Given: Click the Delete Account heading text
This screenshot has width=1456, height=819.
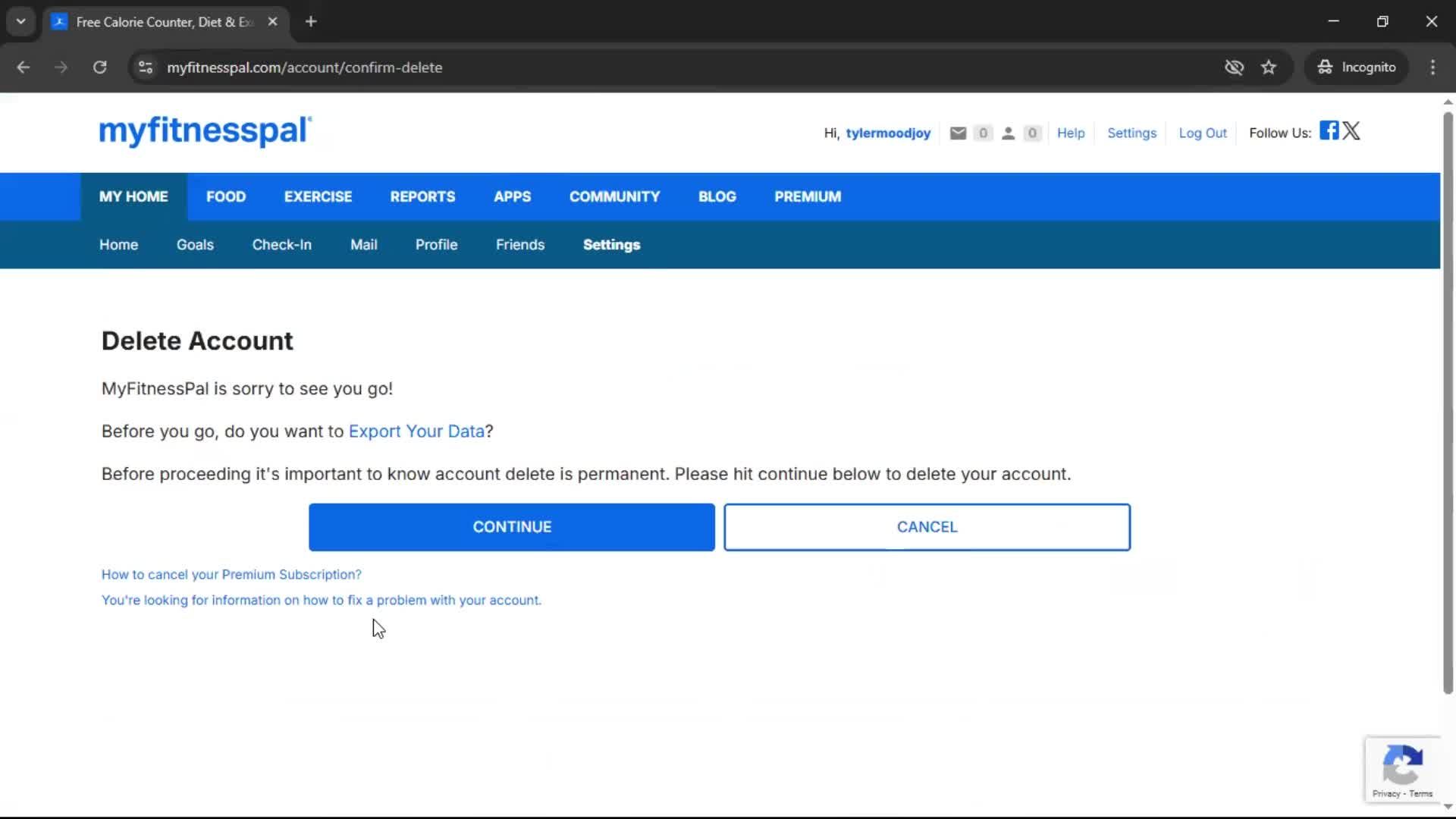Looking at the screenshot, I should point(197,341).
